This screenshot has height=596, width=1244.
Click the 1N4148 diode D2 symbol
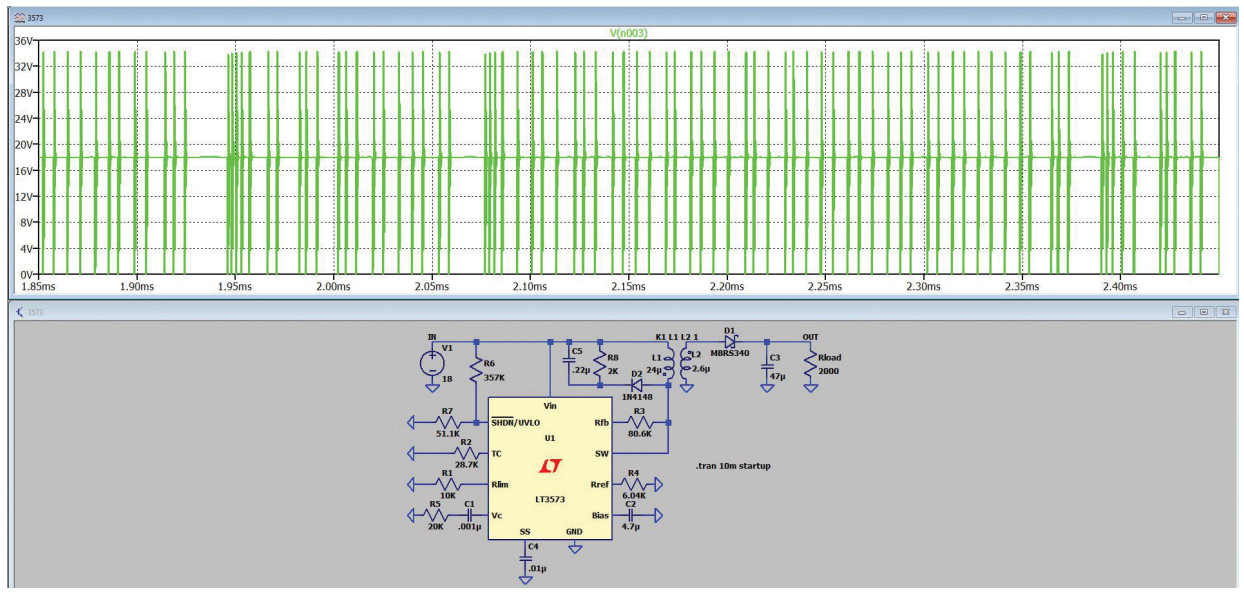(x=637, y=385)
